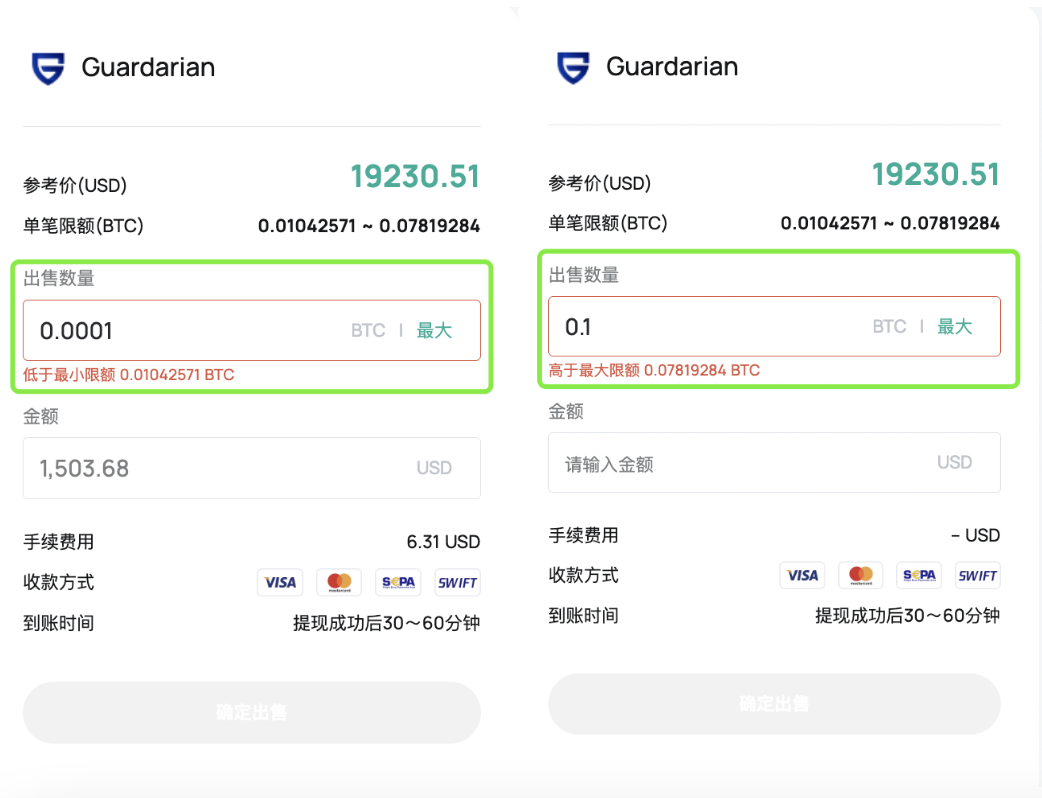Select the SWIFT payment icon in left panel
Screen dimensions: 1042x798
457,582
